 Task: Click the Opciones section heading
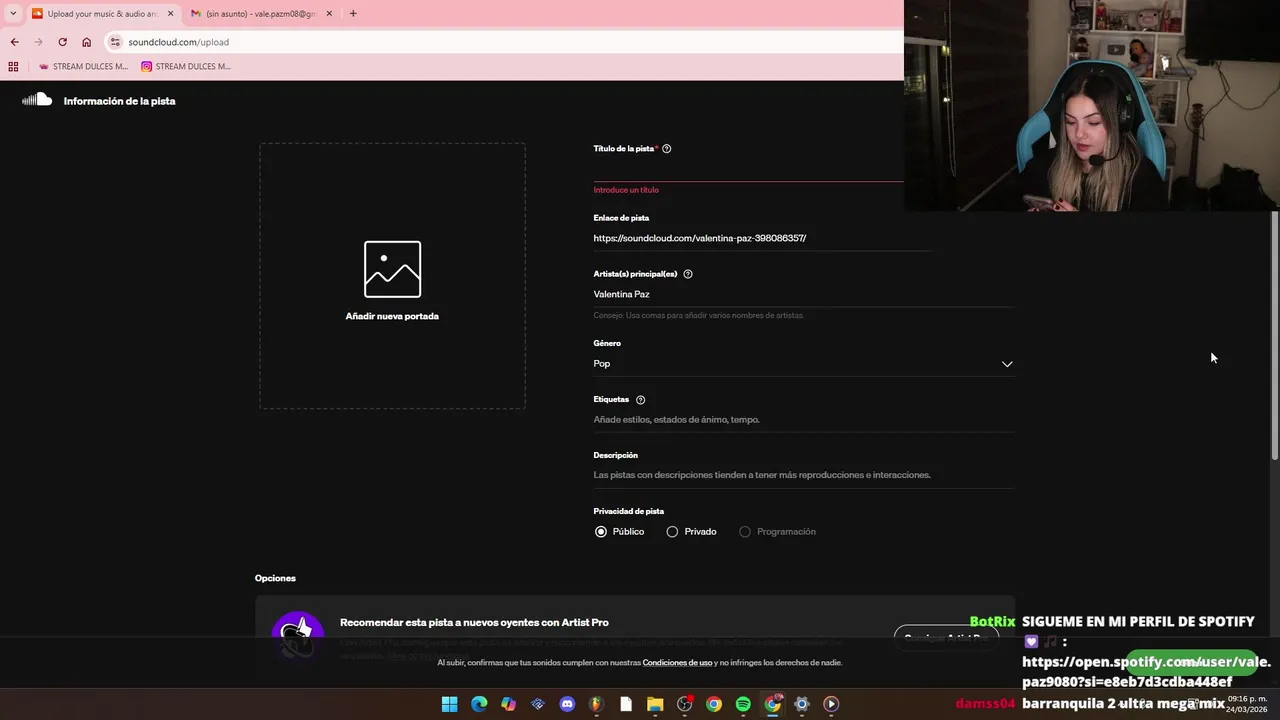pyautogui.click(x=275, y=578)
